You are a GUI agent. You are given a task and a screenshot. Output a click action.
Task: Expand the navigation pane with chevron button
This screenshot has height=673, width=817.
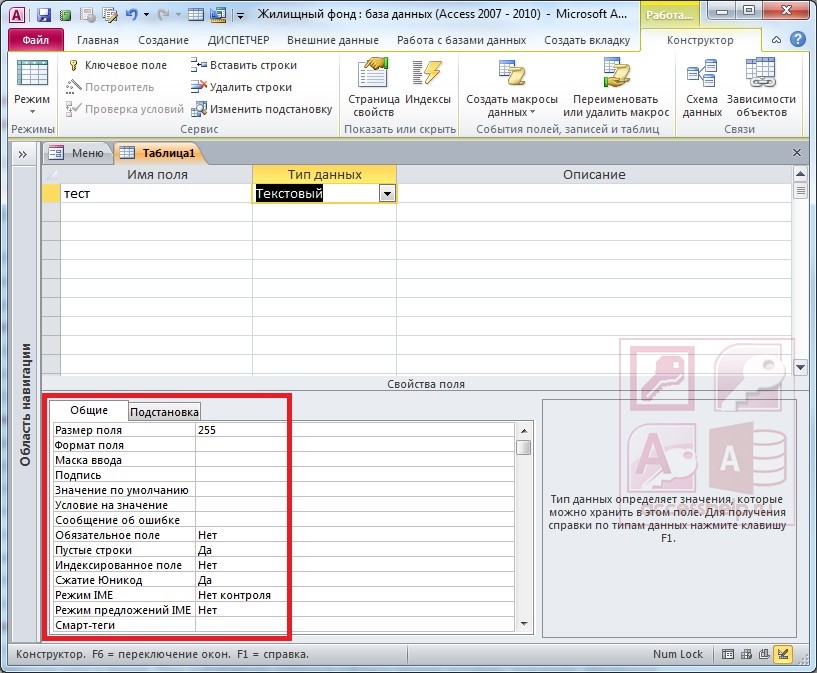[x=22, y=154]
